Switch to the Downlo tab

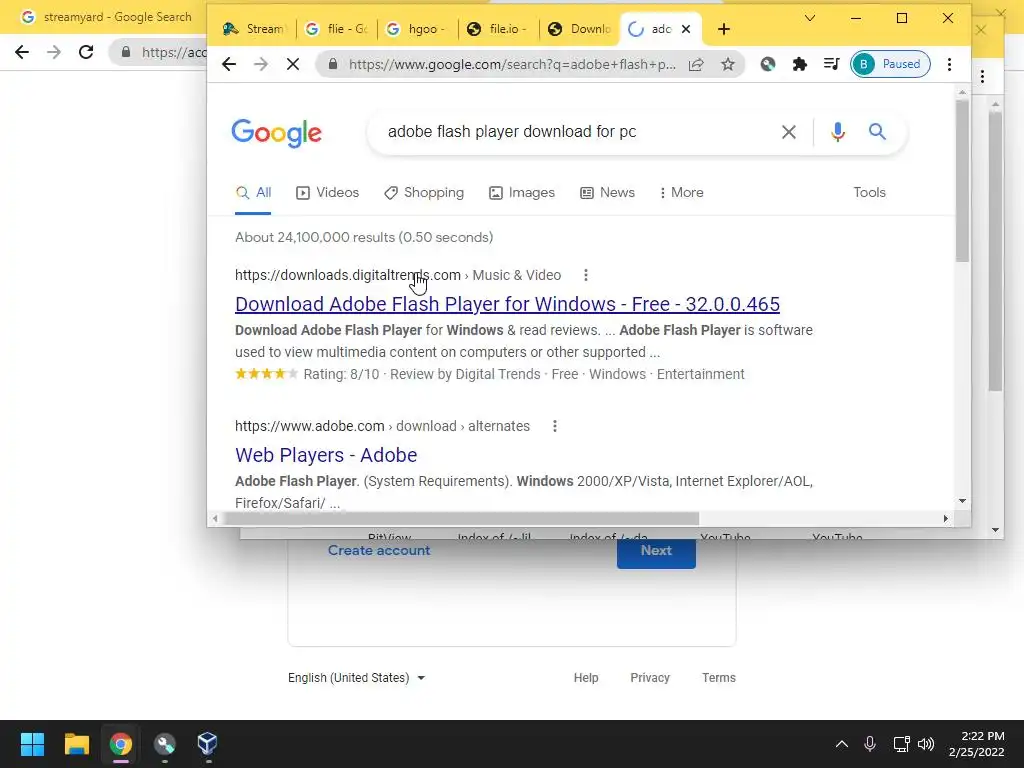[580, 29]
